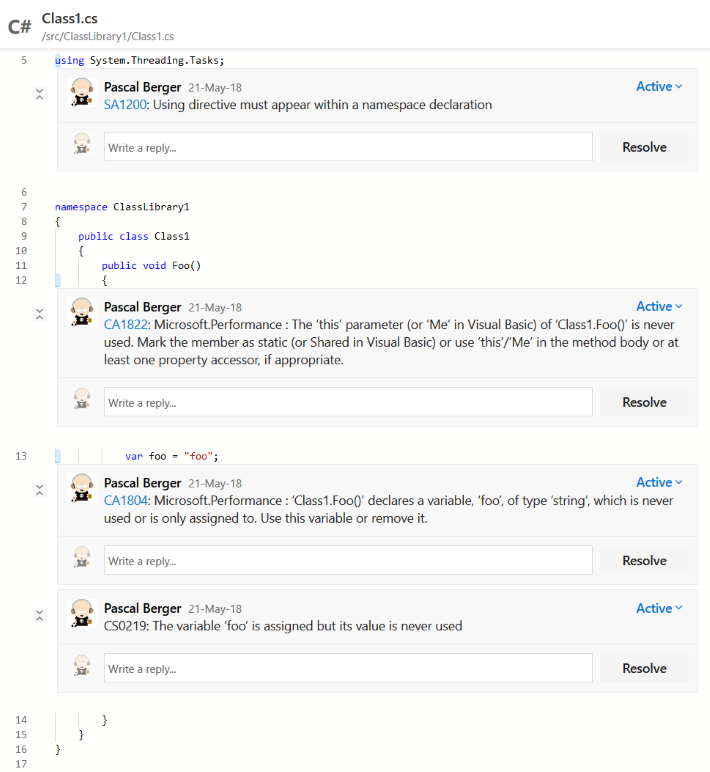
Task: Open the Active status dropdown on SA1200 thread
Action: 659,87
